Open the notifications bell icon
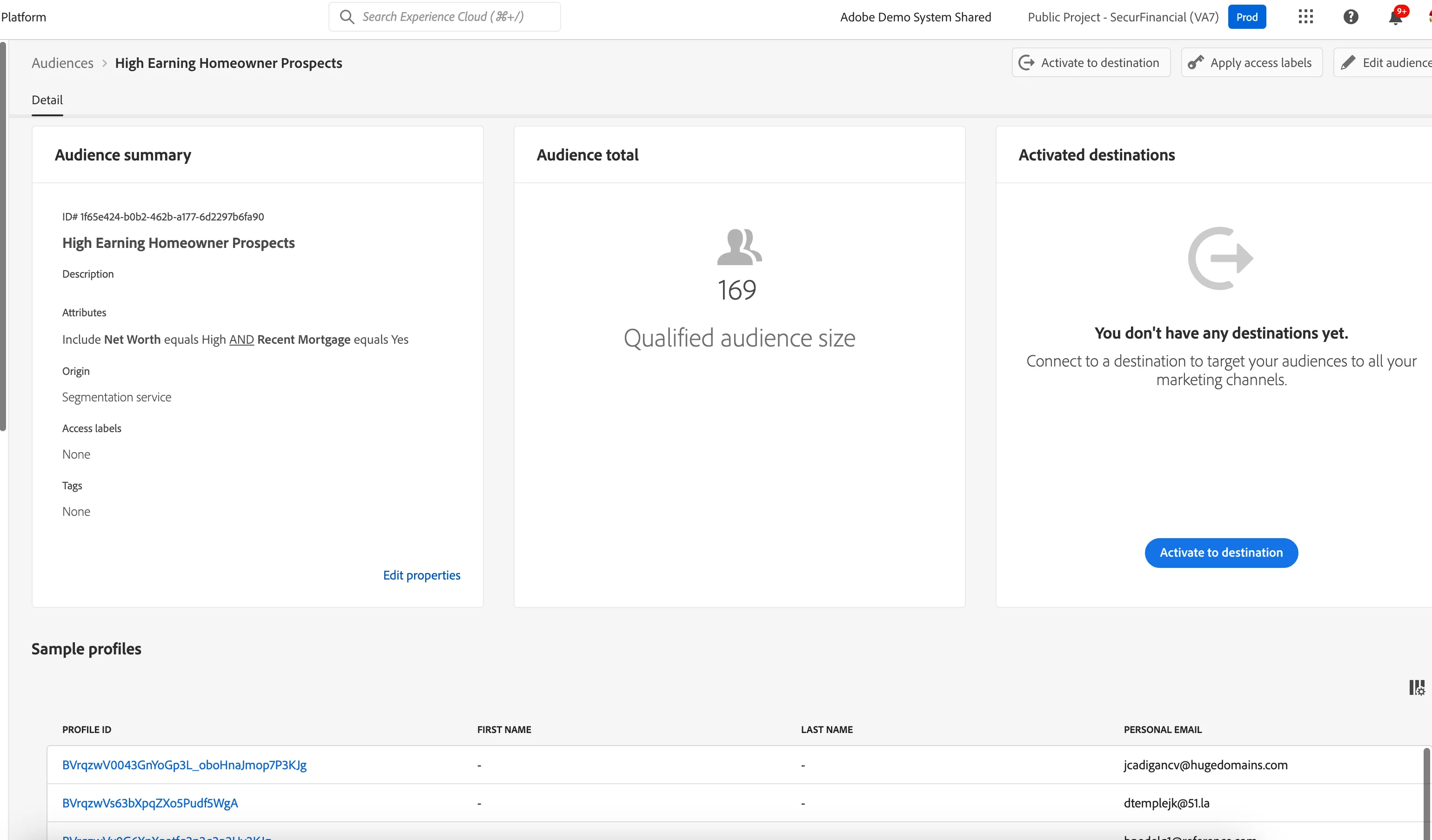Screen dimensions: 1432x840 click(1396, 17)
